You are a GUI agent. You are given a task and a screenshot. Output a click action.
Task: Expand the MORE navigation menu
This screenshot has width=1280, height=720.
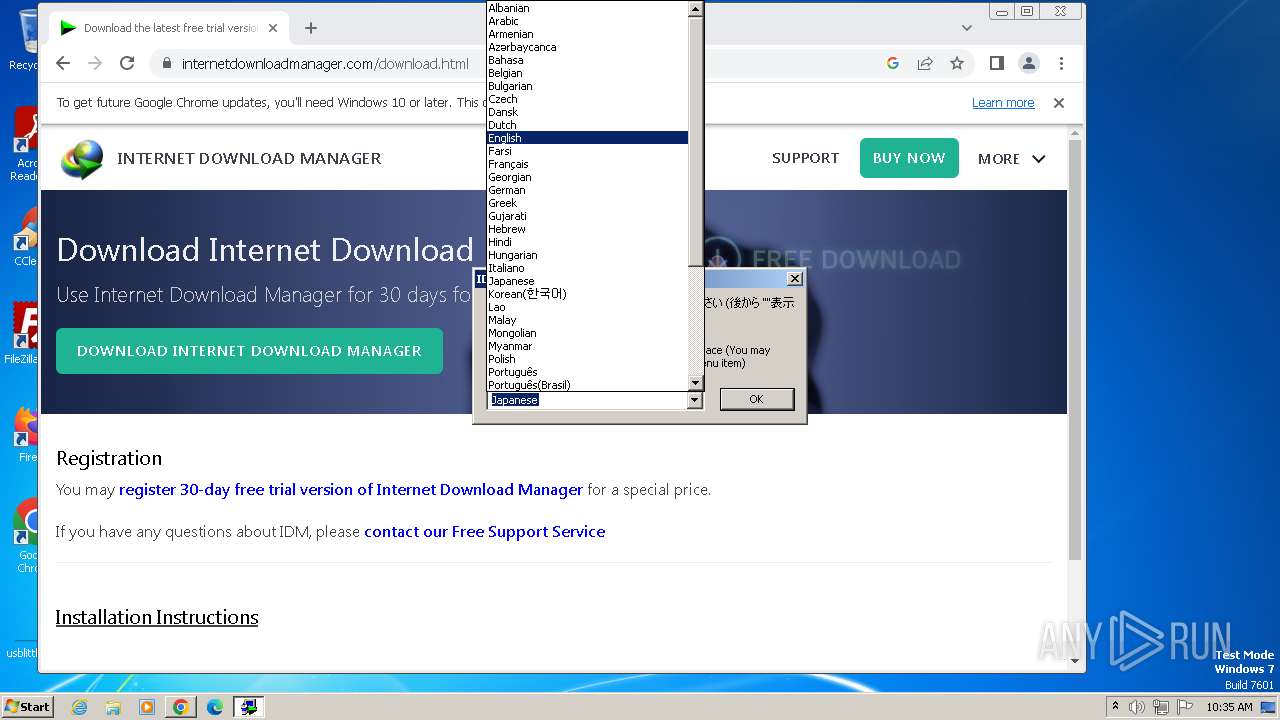[1011, 159]
